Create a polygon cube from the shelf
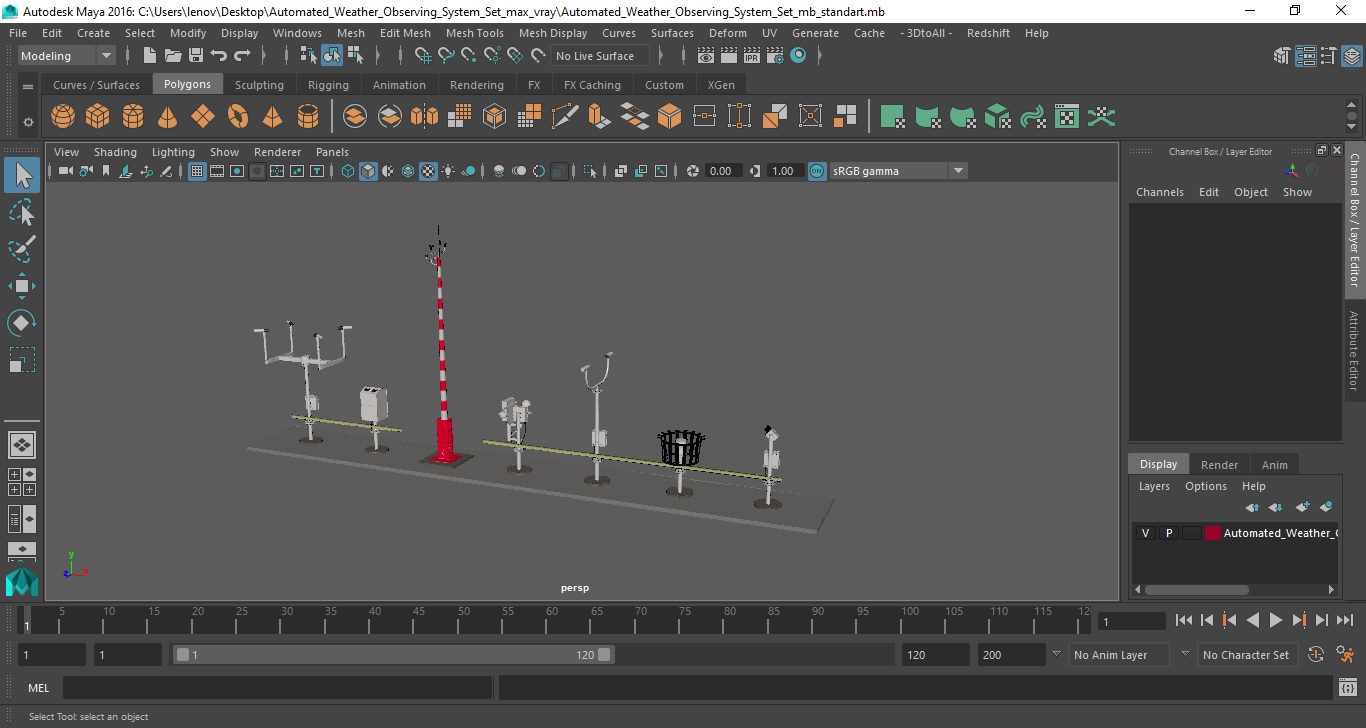 tap(98, 117)
